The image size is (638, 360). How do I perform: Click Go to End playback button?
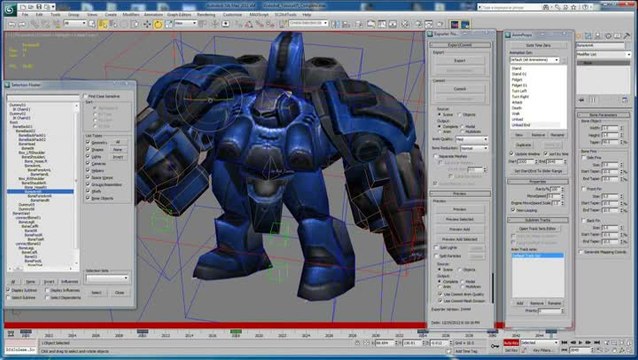click(x=597, y=343)
